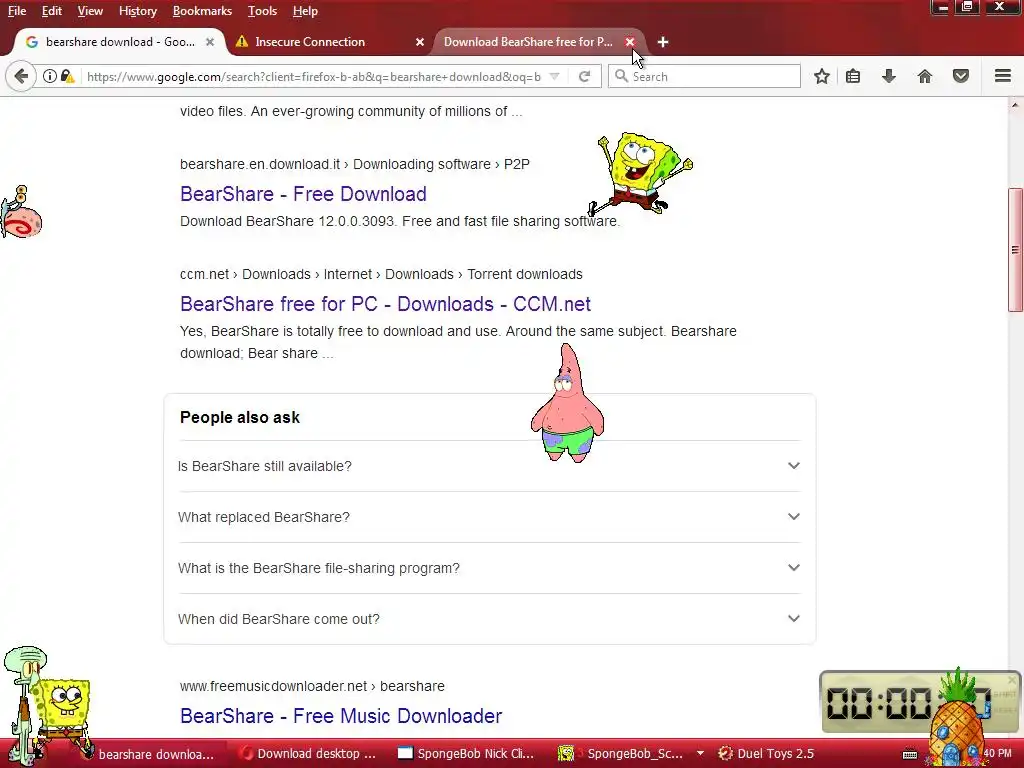
Task: Bookmark this page with the star icon
Action: coord(822,76)
